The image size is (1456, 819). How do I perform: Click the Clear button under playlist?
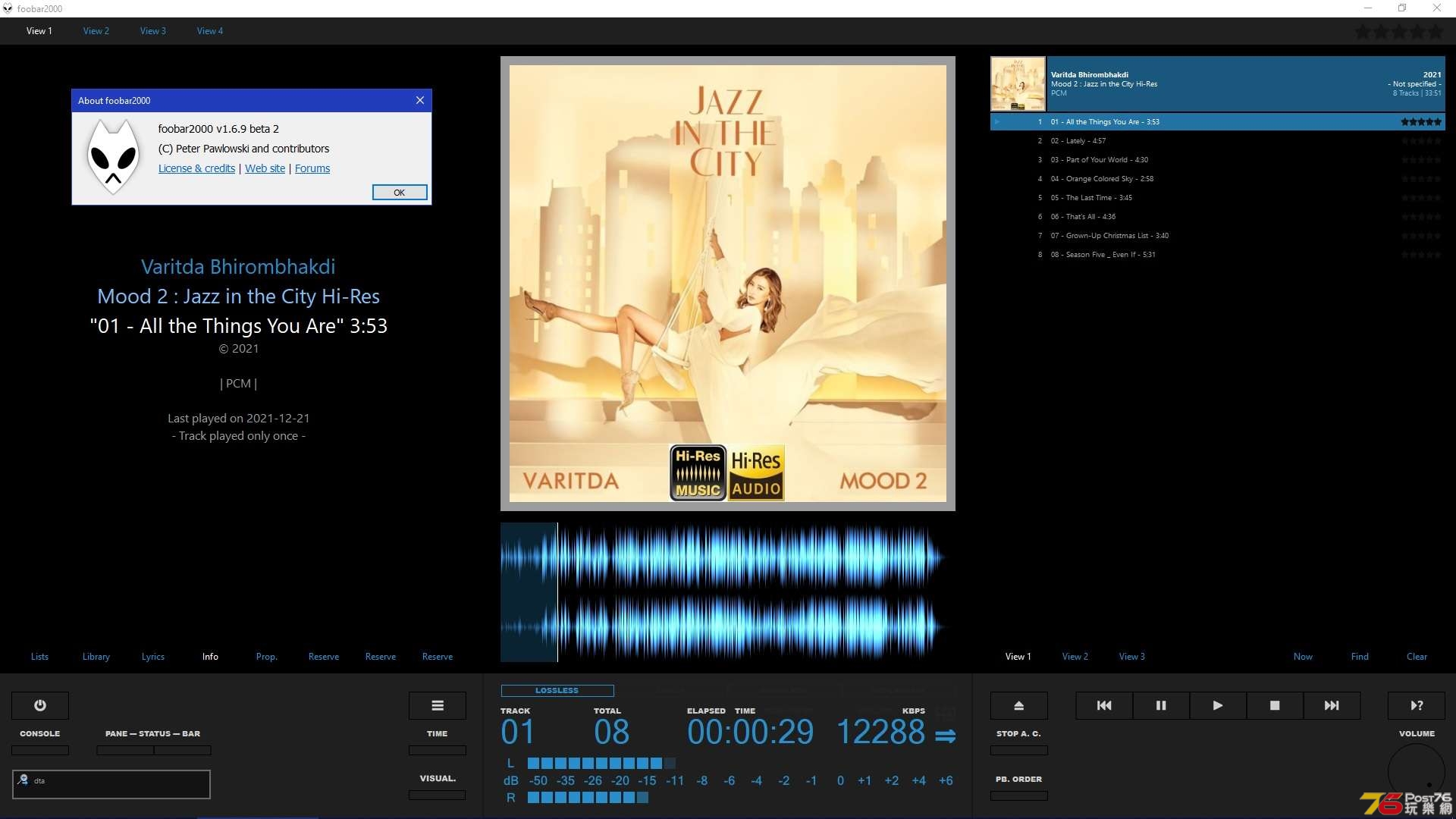[1417, 657]
